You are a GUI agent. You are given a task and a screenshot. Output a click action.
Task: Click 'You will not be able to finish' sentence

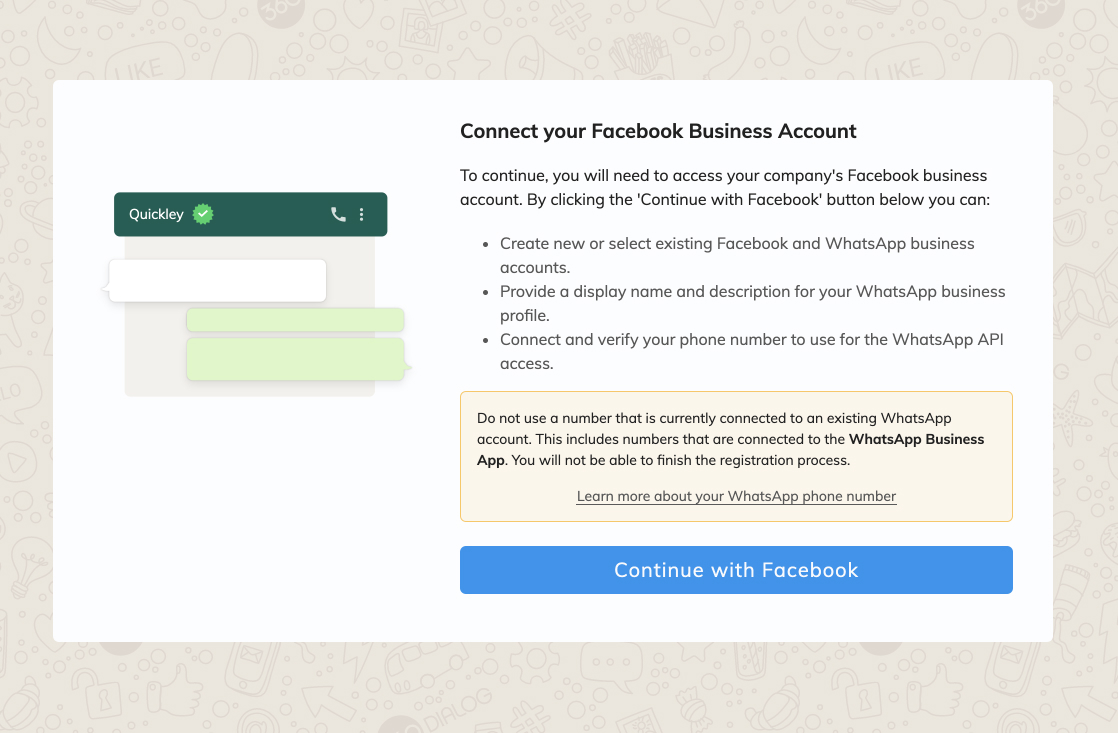(x=681, y=461)
